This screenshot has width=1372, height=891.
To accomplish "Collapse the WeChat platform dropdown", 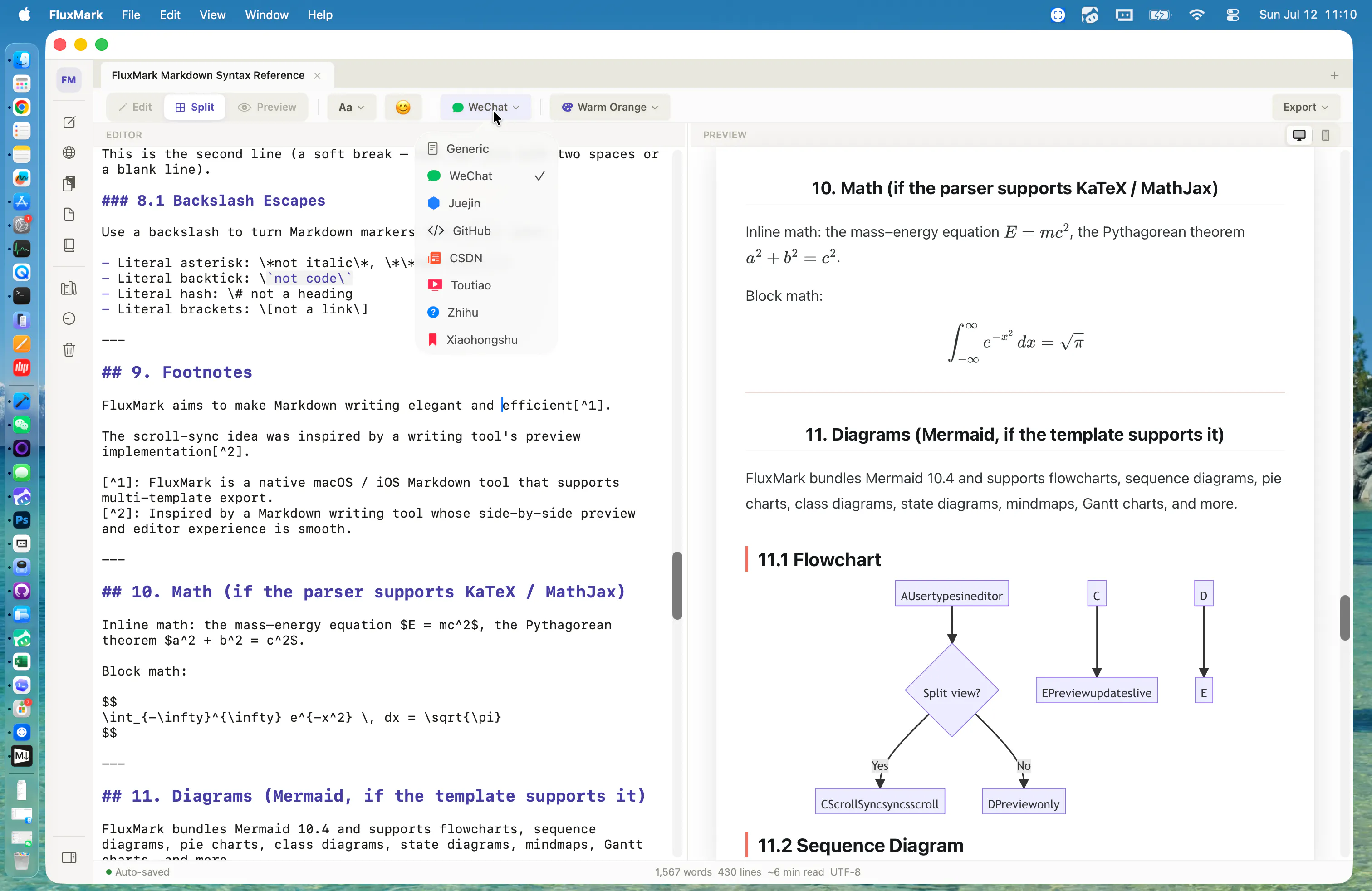I will [485, 107].
